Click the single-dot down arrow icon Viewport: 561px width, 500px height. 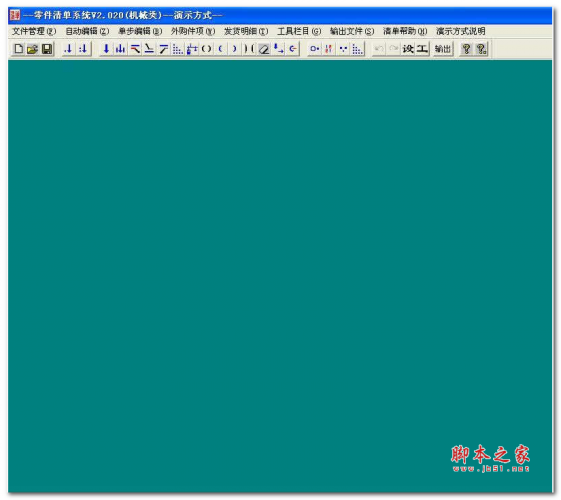coord(68,49)
